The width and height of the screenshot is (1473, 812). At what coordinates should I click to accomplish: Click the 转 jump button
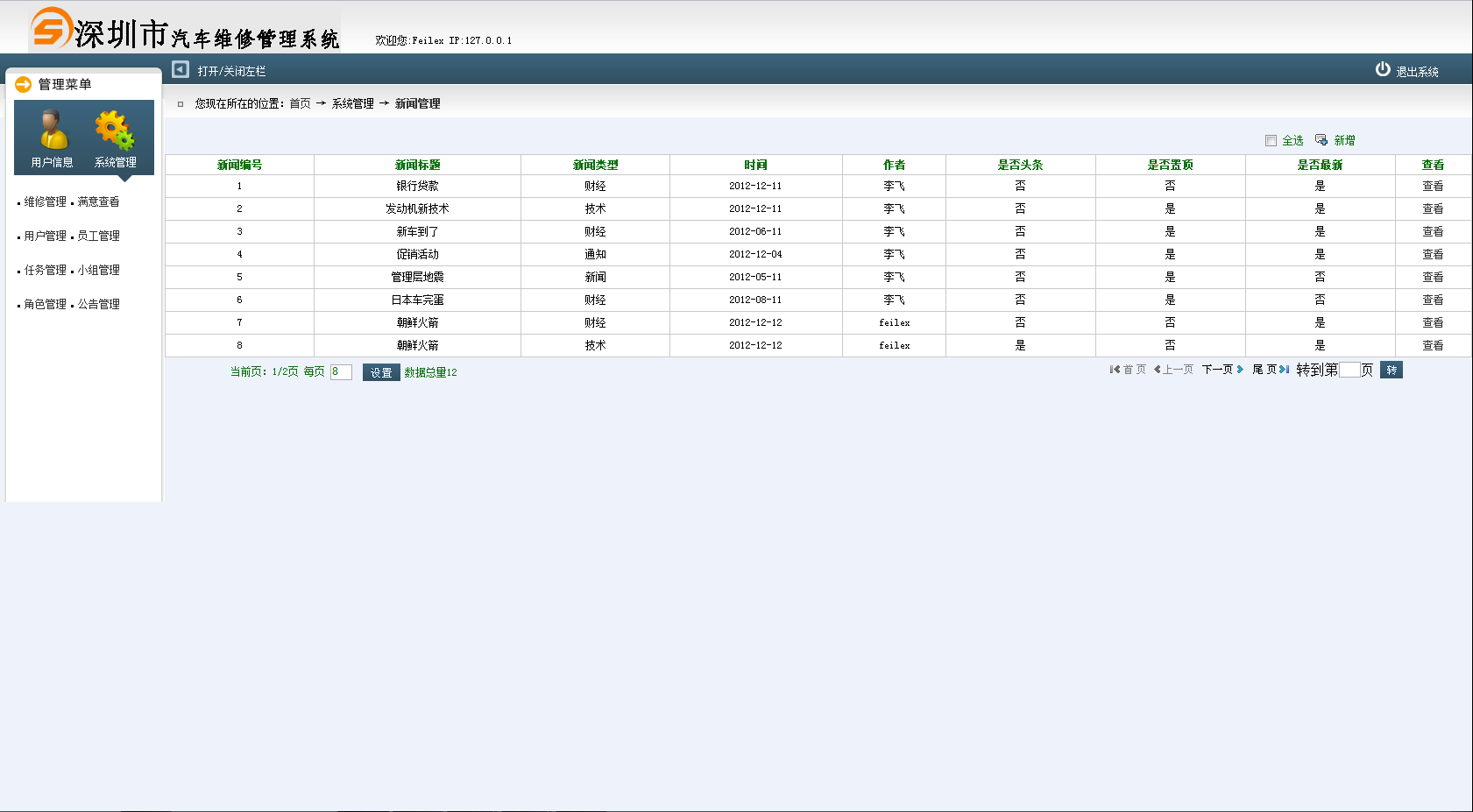1392,370
